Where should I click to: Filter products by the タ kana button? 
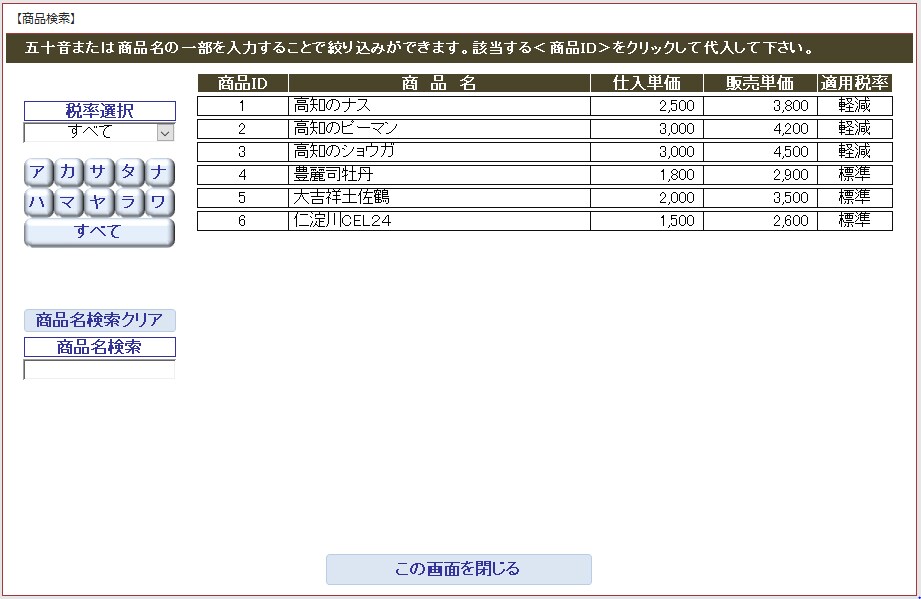coord(129,173)
